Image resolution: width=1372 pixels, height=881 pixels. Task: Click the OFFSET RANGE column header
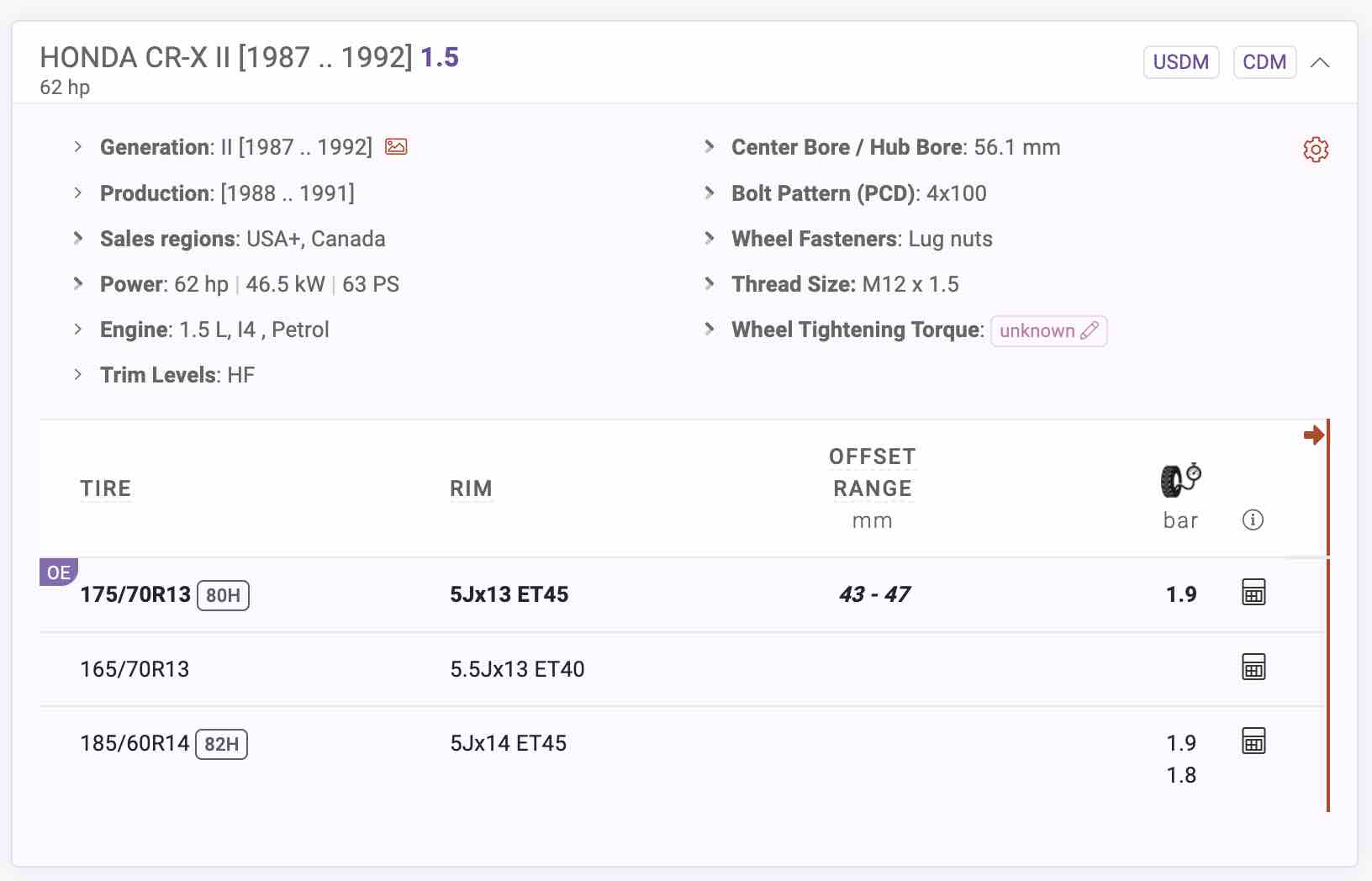pos(872,472)
